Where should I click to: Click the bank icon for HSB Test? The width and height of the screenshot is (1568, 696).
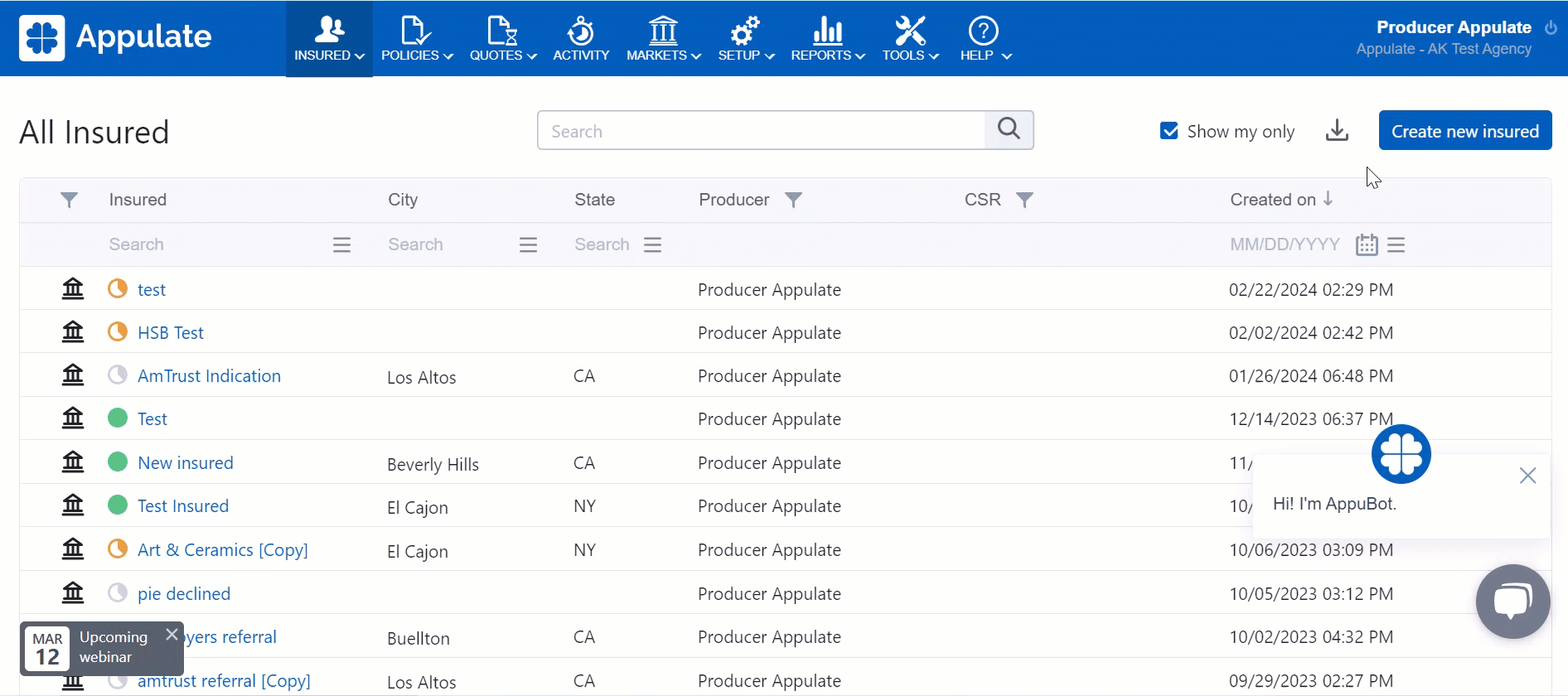click(73, 332)
